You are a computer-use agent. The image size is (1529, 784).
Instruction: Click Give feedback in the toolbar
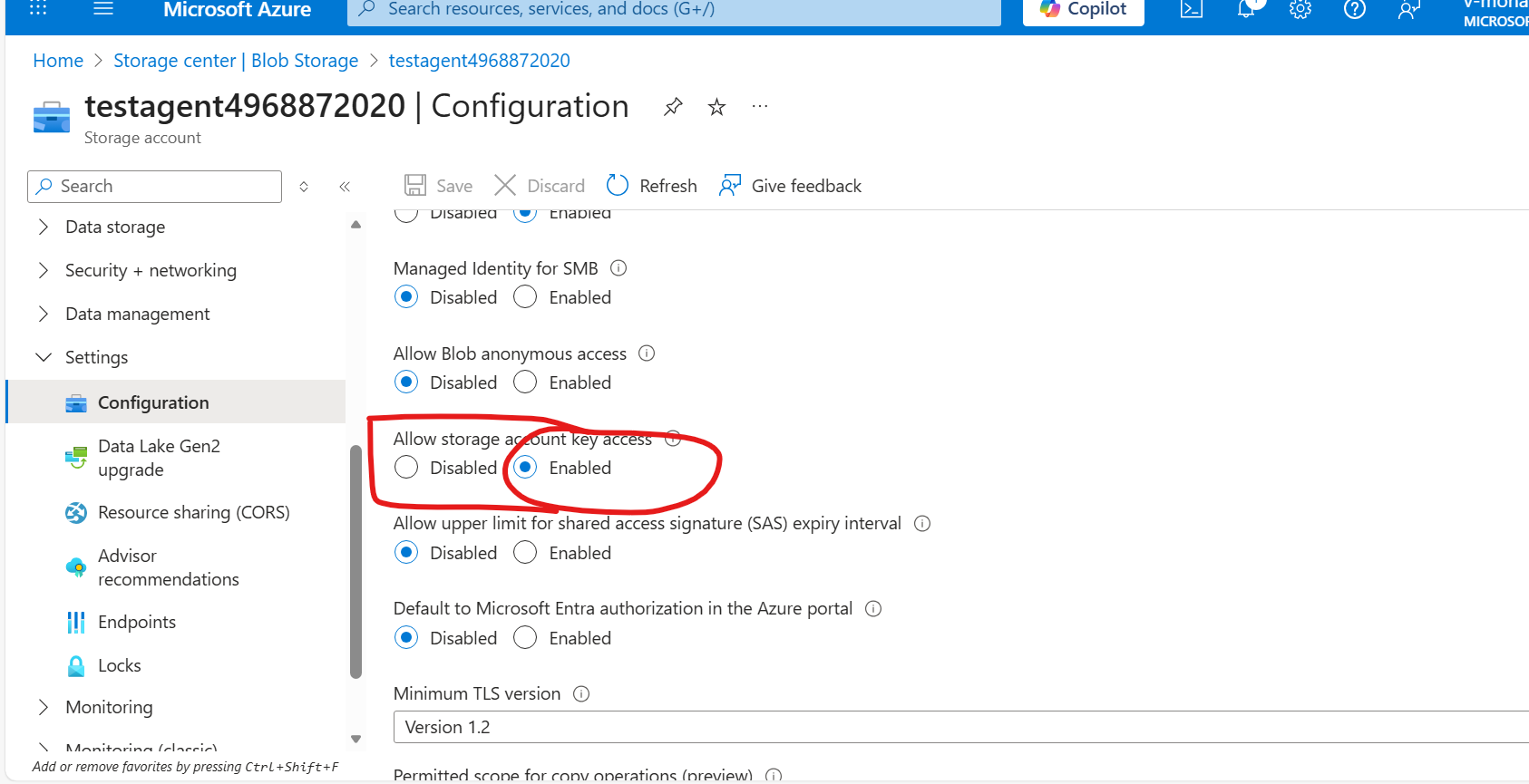point(790,186)
